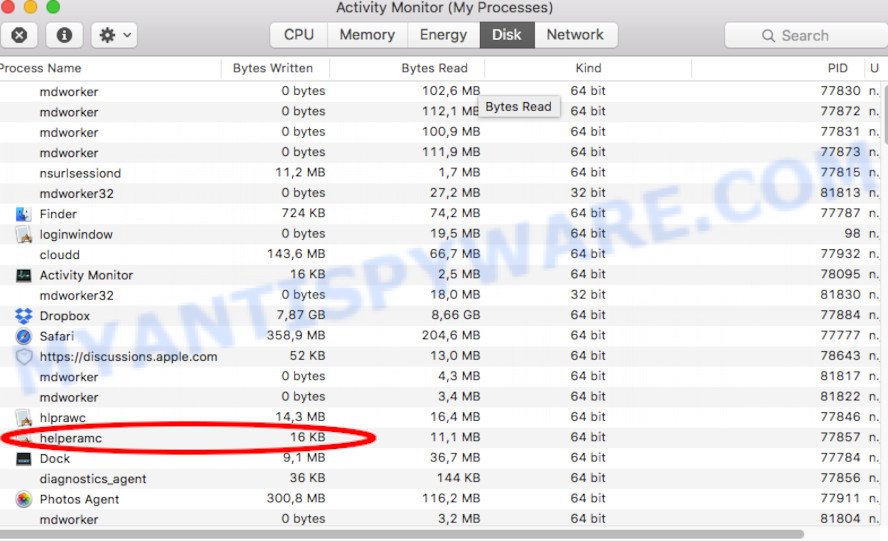Click the loginwindow process icon
The width and height of the screenshot is (888, 541).
23,235
